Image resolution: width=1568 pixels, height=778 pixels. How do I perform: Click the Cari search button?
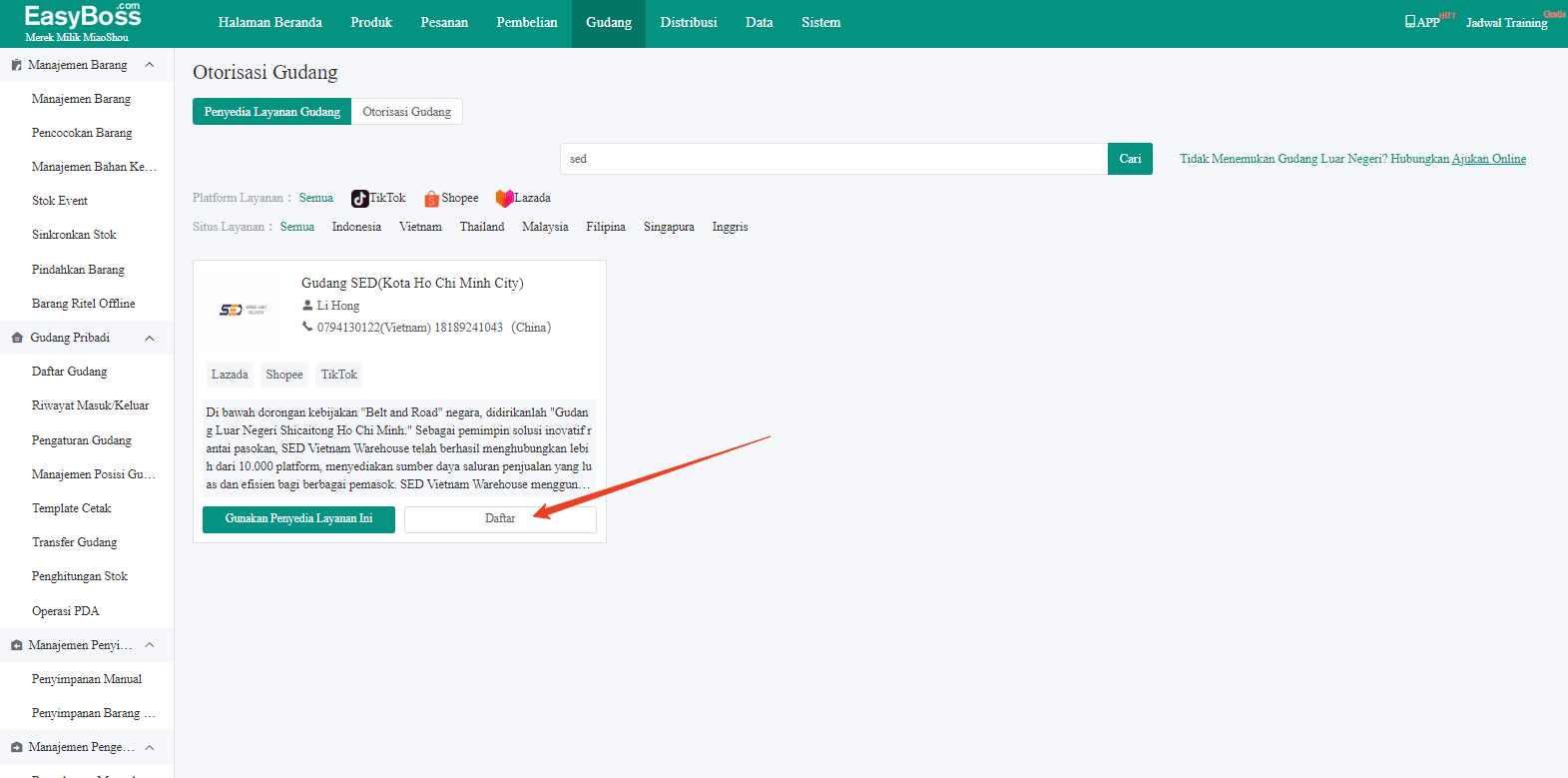coord(1130,159)
